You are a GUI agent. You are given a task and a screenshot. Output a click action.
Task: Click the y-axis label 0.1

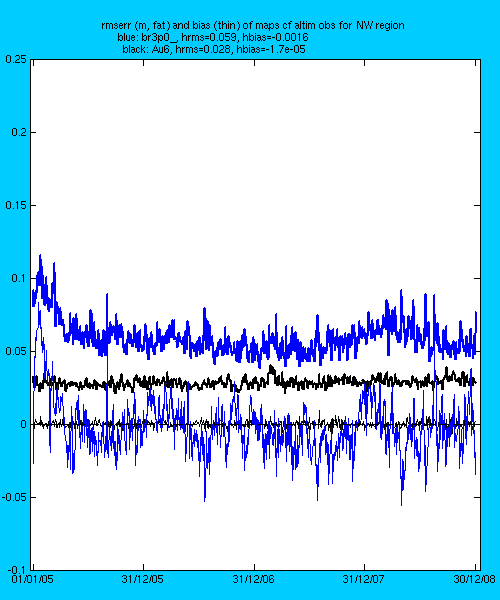(19, 278)
